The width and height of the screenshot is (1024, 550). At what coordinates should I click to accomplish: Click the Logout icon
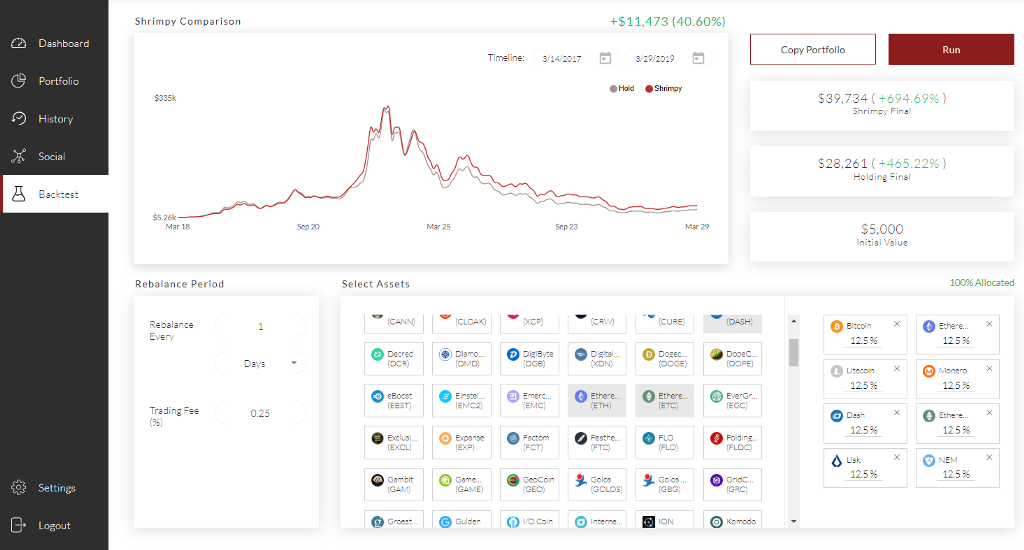click(x=18, y=525)
